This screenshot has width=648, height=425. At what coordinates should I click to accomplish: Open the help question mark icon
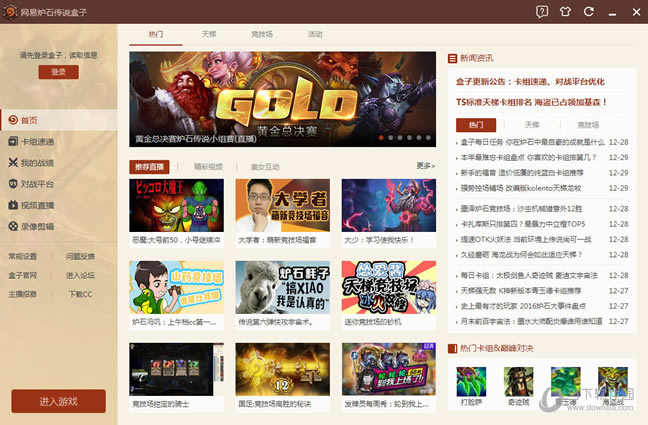[x=542, y=11]
